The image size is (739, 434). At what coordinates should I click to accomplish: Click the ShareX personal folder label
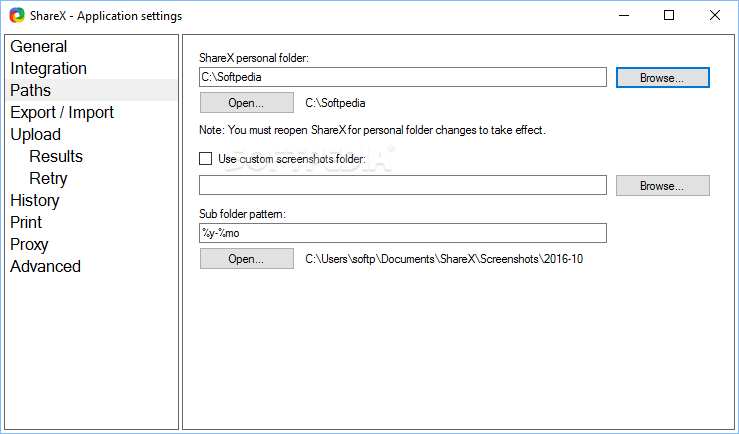click(254, 58)
